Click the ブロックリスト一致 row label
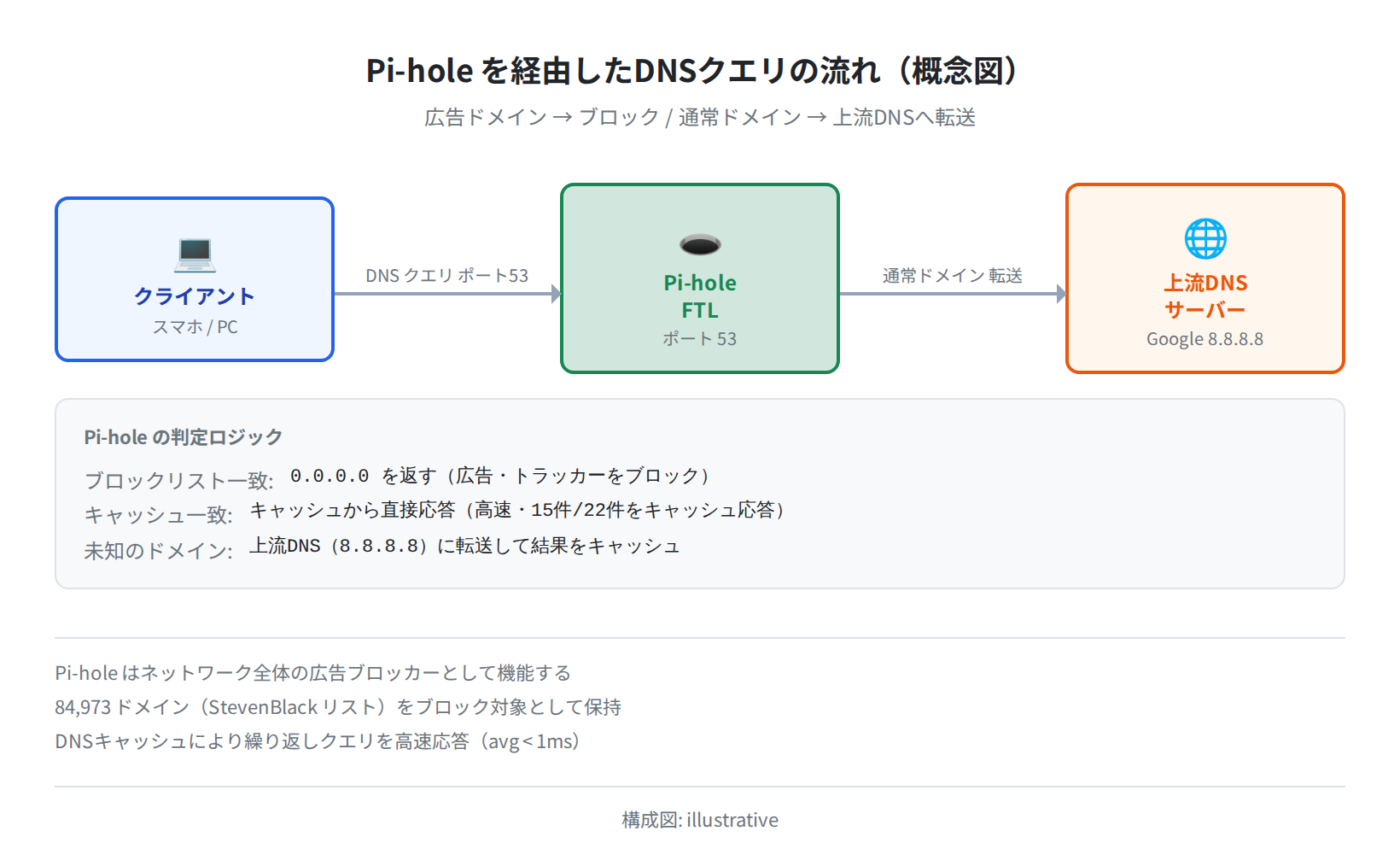This screenshot has height=866, width=1400. (178, 481)
